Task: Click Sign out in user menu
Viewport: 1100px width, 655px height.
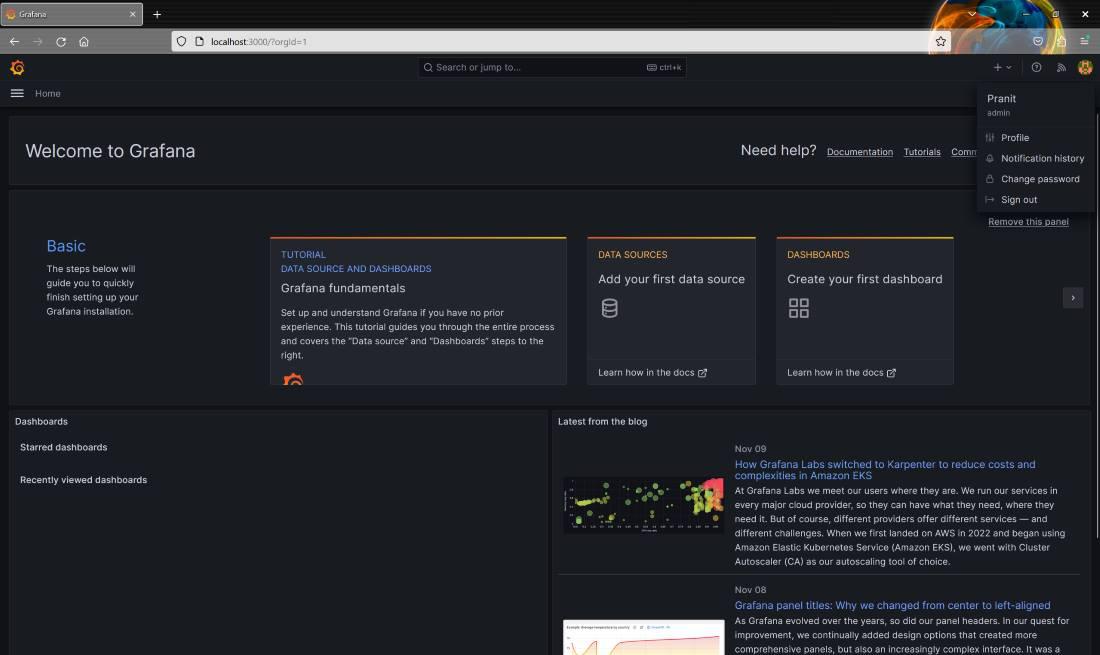Action: click(x=1035, y=200)
